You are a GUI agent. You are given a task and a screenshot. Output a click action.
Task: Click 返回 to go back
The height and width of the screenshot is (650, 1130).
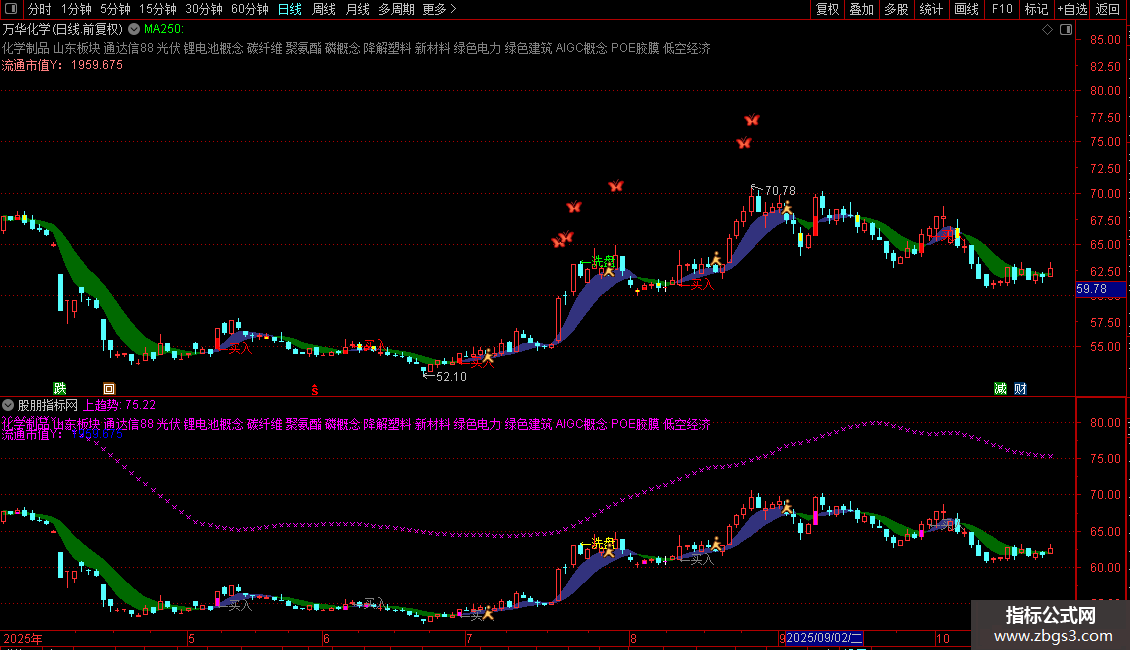[1108, 9]
